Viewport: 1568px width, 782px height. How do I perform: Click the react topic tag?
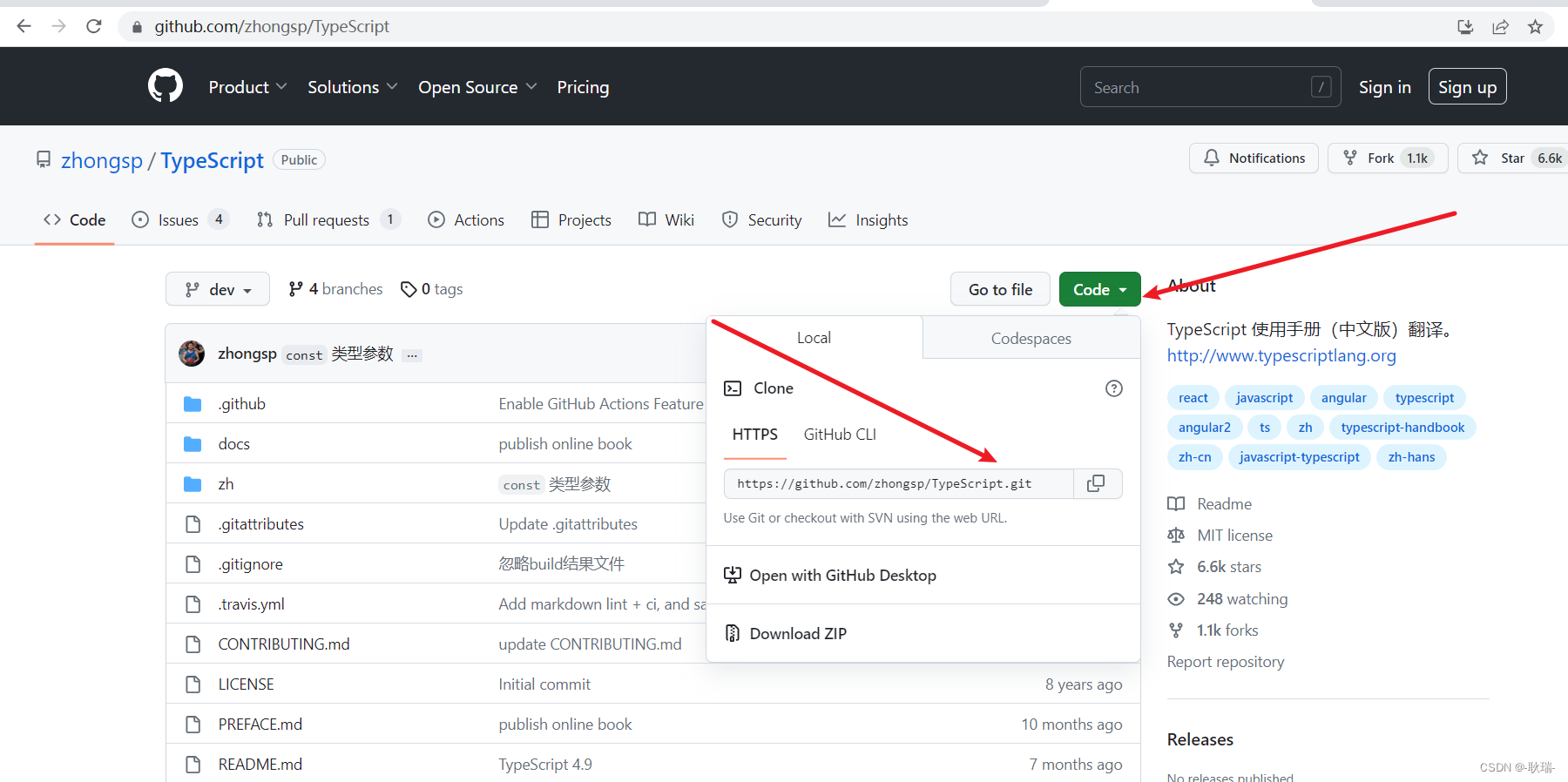[x=1193, y=398]
